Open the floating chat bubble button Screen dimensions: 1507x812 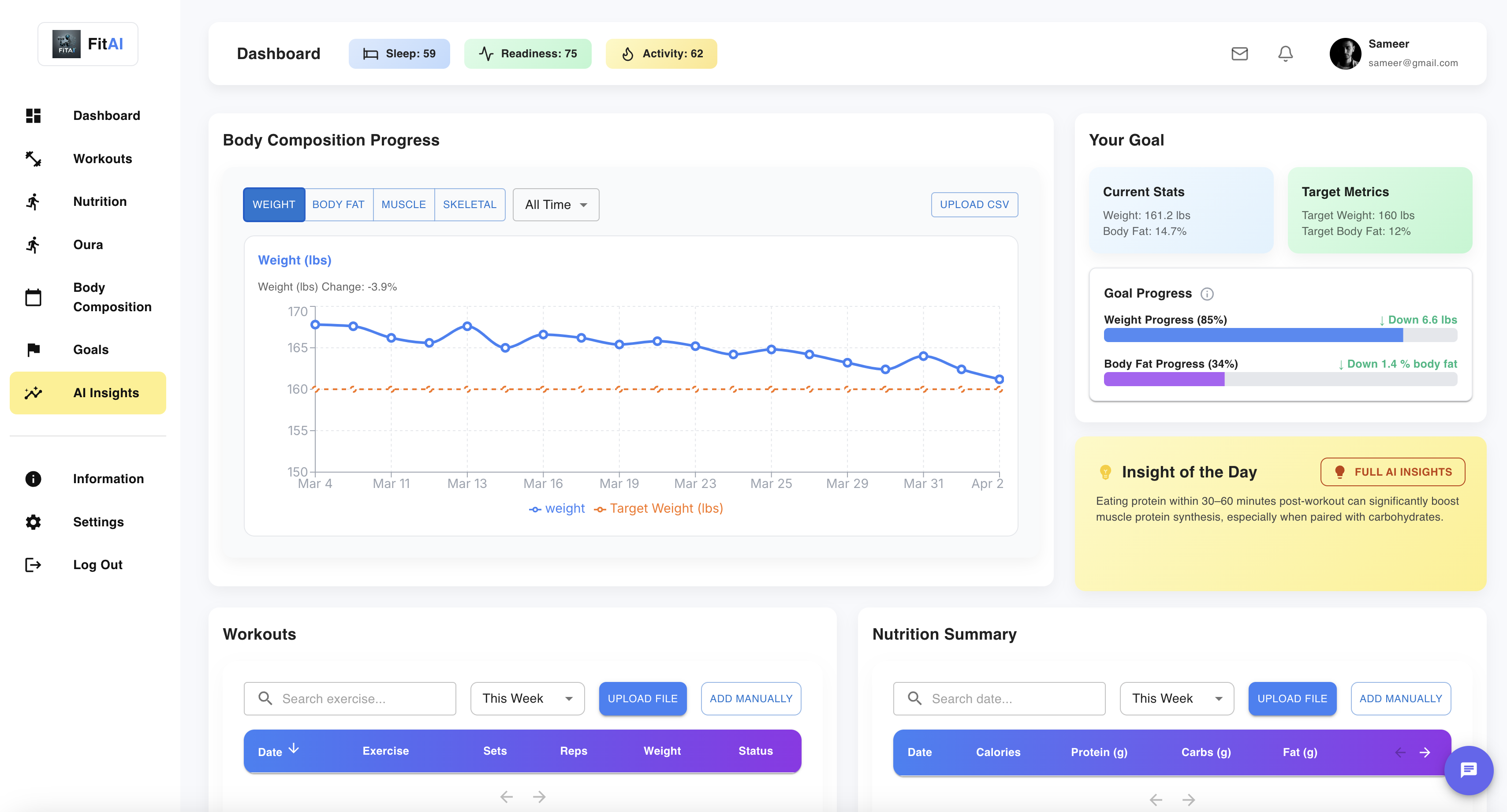(1468, 770)
